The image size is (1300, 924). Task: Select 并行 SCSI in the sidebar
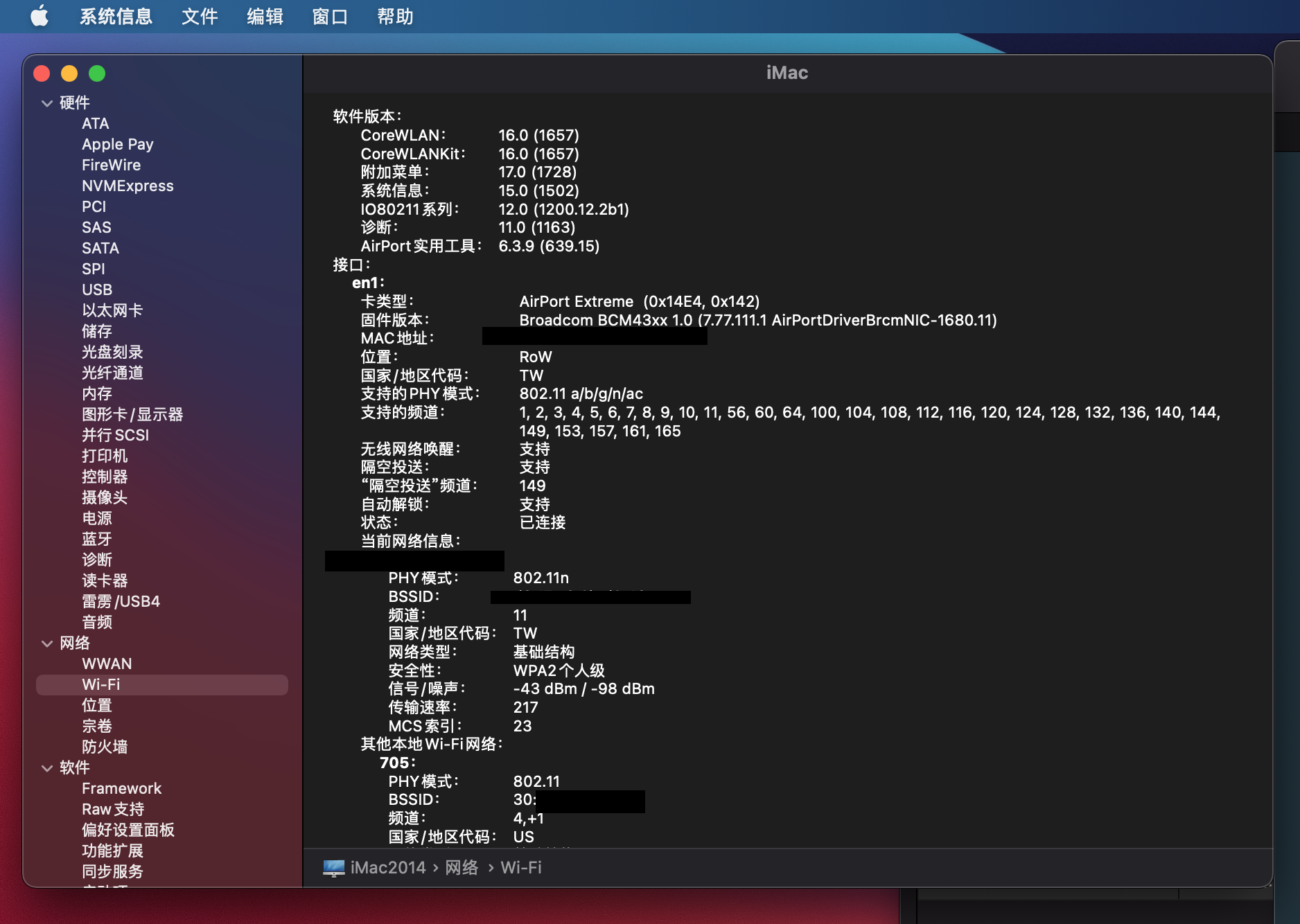click(115, 436)
